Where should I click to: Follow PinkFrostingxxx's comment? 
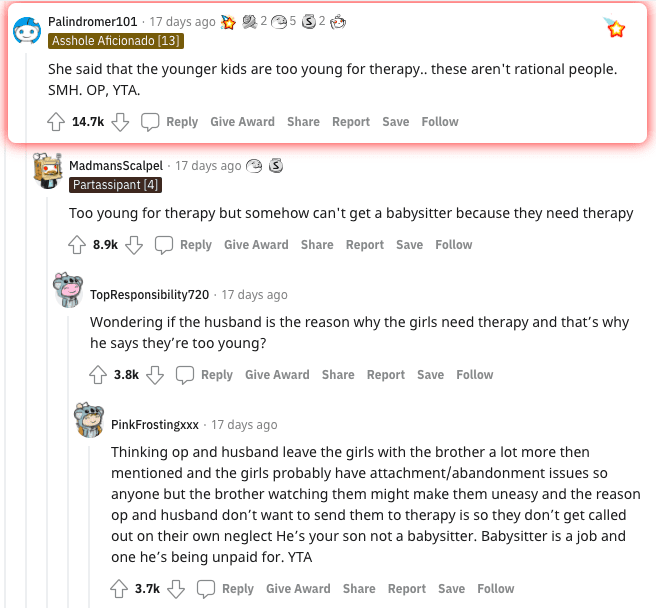tap(495, 588)
